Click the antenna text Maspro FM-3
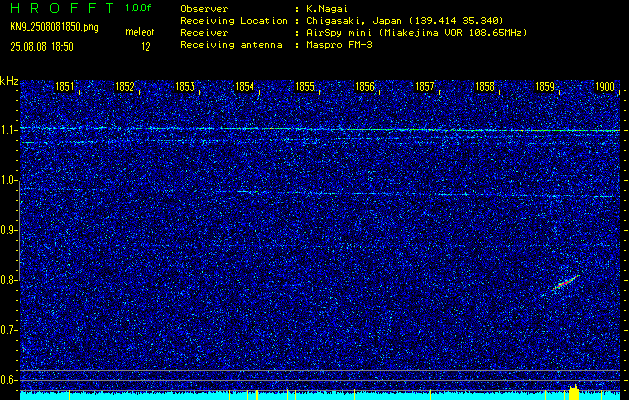 pos(339,45)
